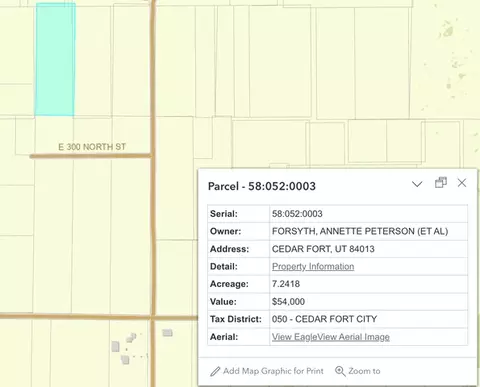Image resolution: width=480 pixels, height=387 pixels.
Task: Click the $54,000 value cell
Action: (368, 302)
